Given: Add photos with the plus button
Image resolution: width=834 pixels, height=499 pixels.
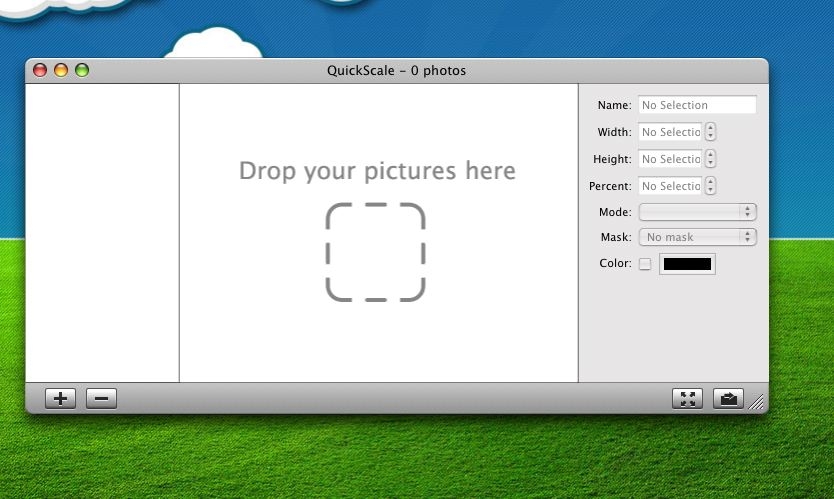Looking at the screenshot, I should (x=60, y=398).
